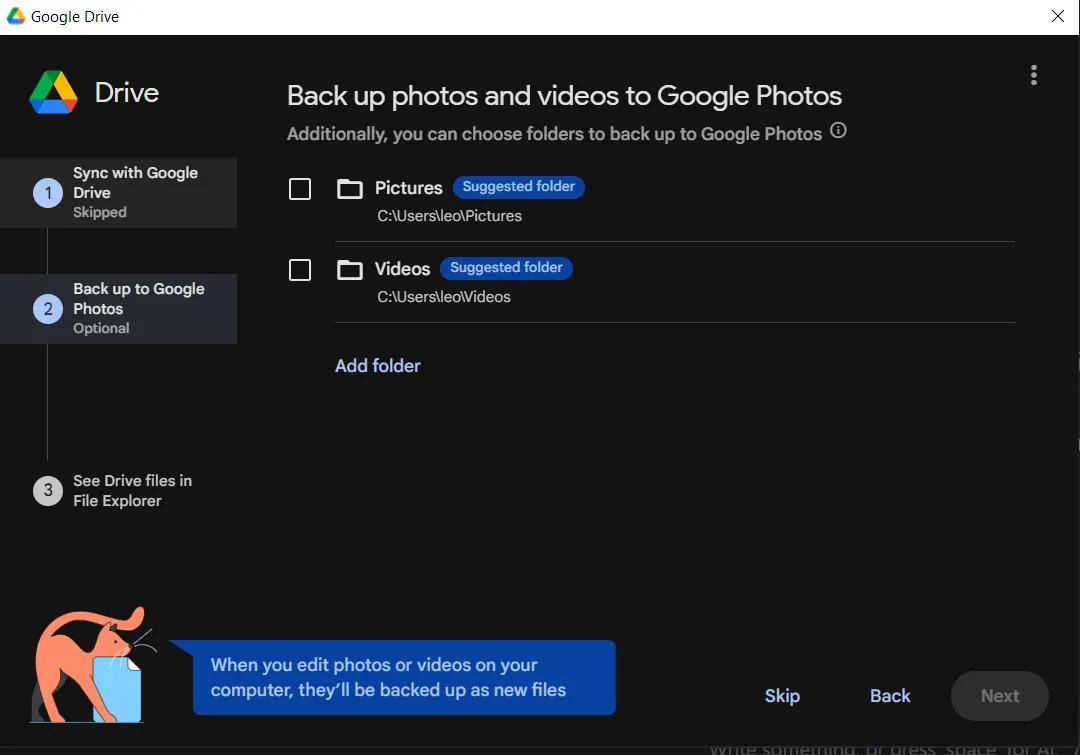Open the three-dot more options menu

coord(1033,75)
